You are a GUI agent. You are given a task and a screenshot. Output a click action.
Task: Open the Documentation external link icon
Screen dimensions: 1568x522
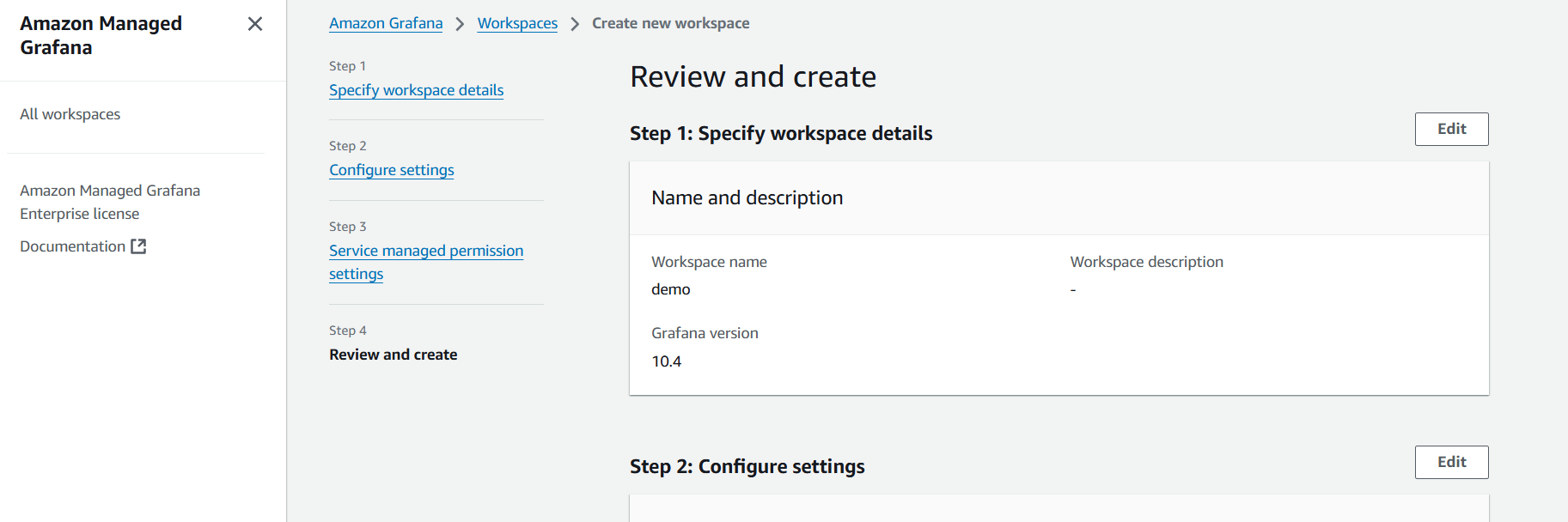tap(138, 246)
